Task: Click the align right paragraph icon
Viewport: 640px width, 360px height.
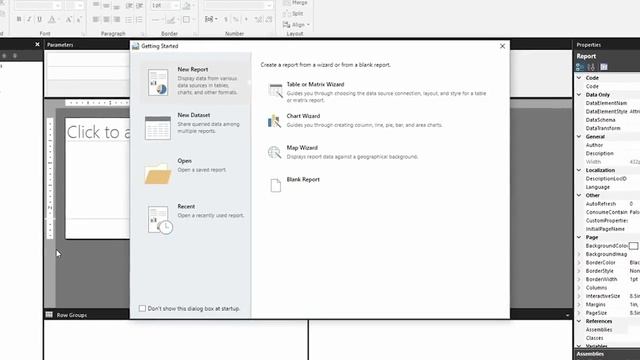Action: [x=117, y=19]
